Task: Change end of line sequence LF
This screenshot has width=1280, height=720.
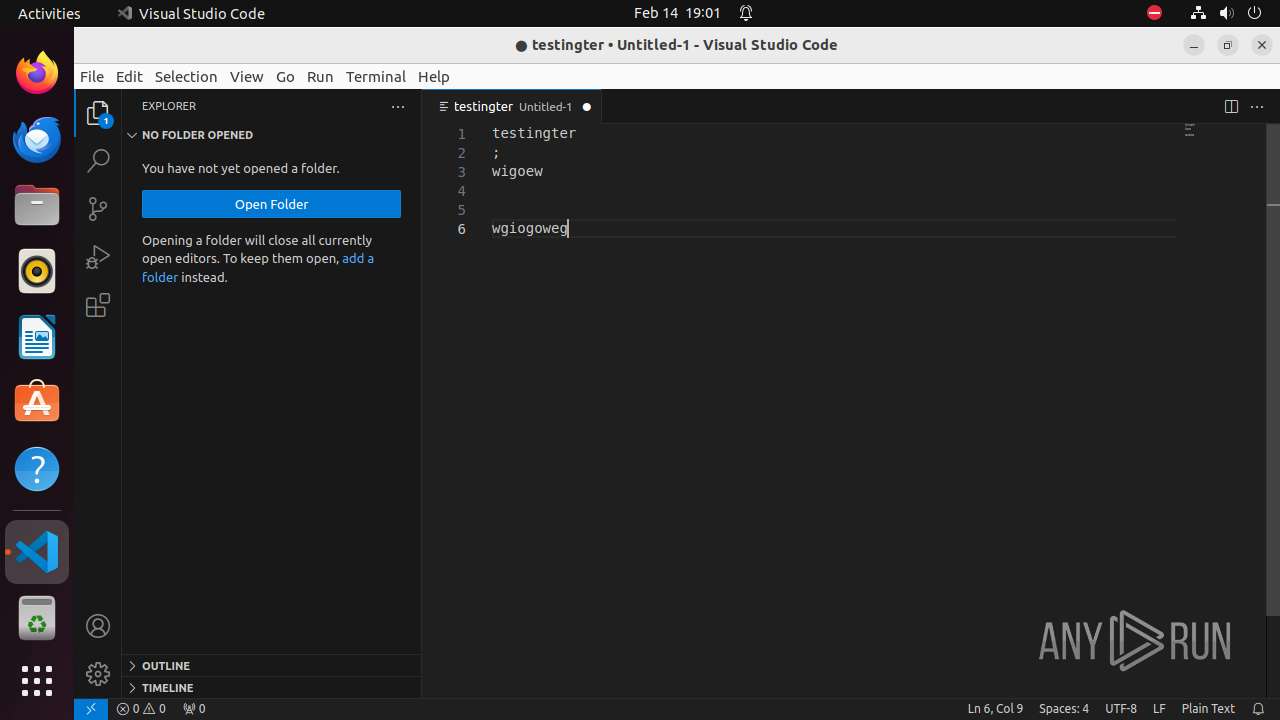Action: (x=1159, y=708)
